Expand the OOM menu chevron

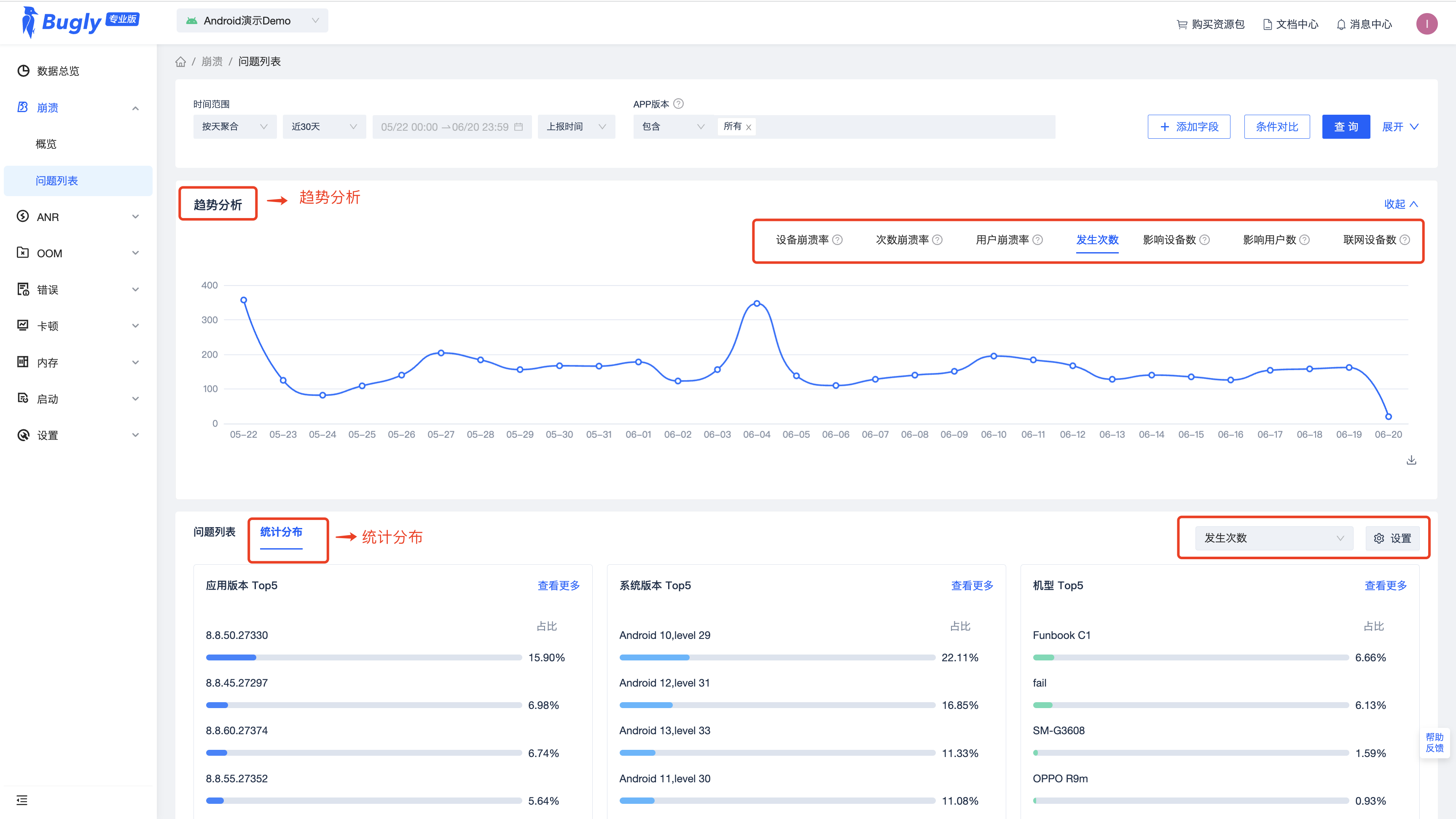136,253
